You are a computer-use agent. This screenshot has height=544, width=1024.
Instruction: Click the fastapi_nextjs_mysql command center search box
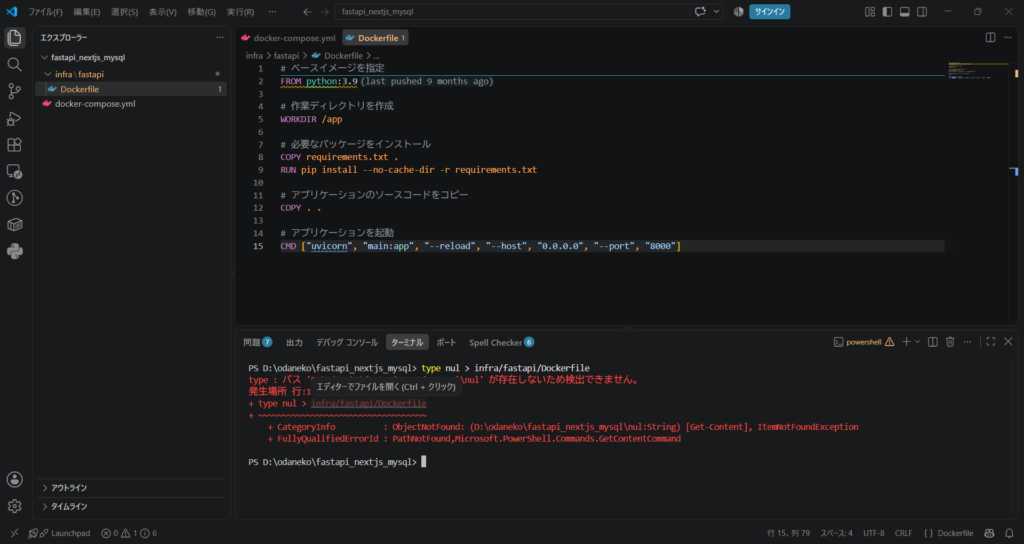pos(513,12)
